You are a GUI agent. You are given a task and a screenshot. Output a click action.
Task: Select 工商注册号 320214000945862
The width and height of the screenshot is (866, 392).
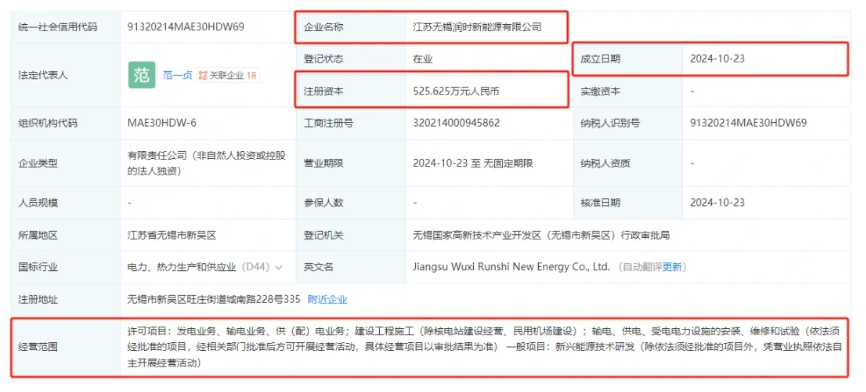click(x=456, y=123)
